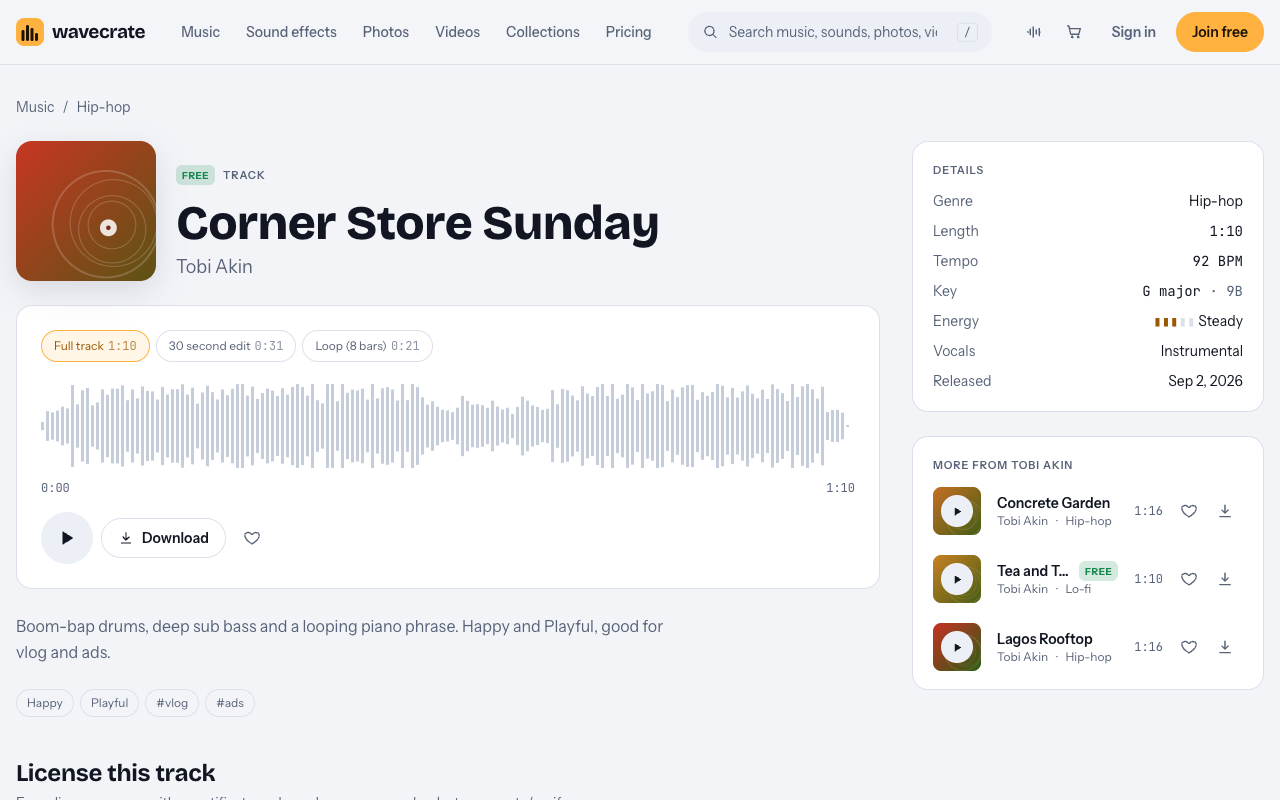Open the Photos menu
The width and height of the screenshot is (1280, 800).
386,32
